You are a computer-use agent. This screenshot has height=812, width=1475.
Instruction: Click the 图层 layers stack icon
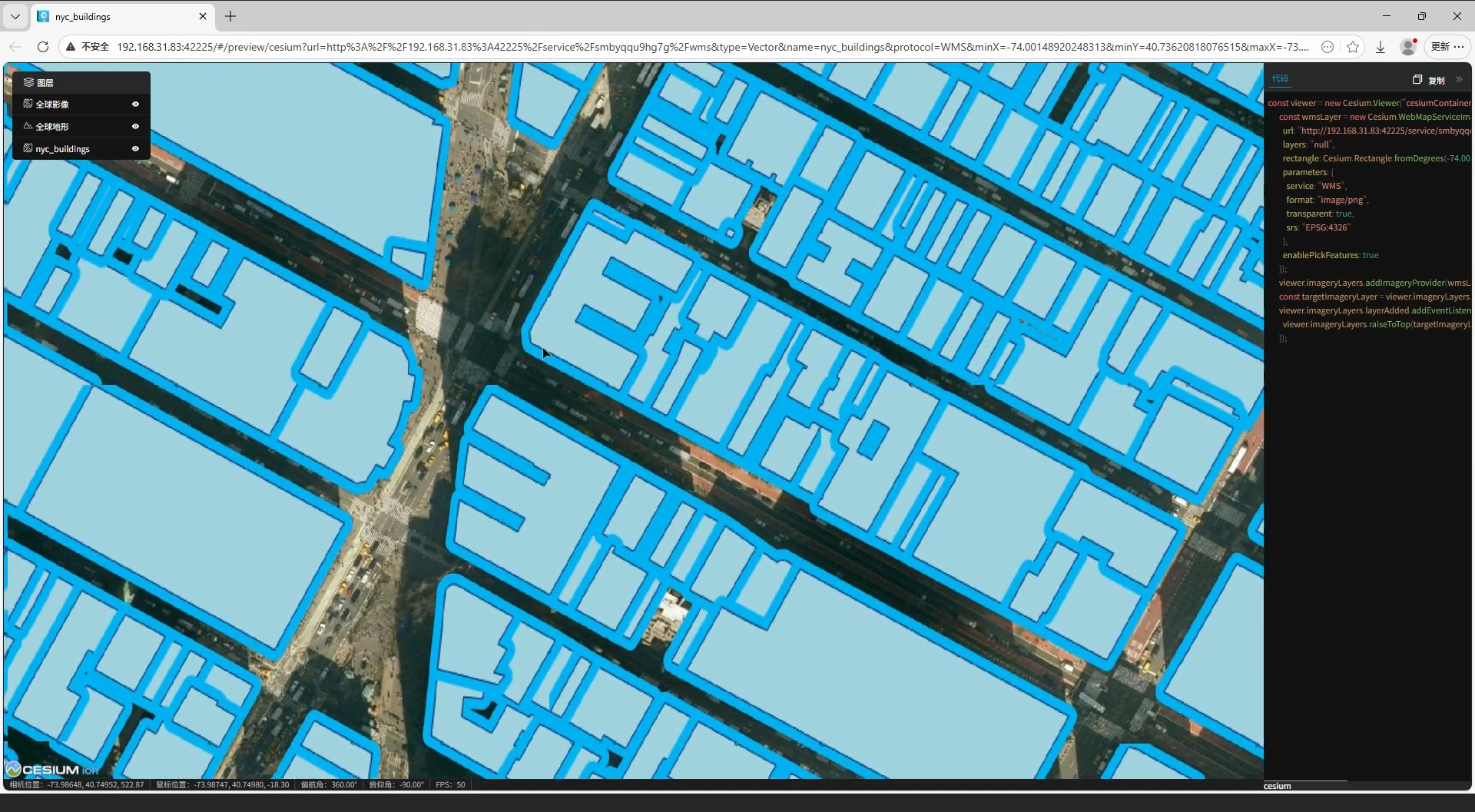click(28, 82)
